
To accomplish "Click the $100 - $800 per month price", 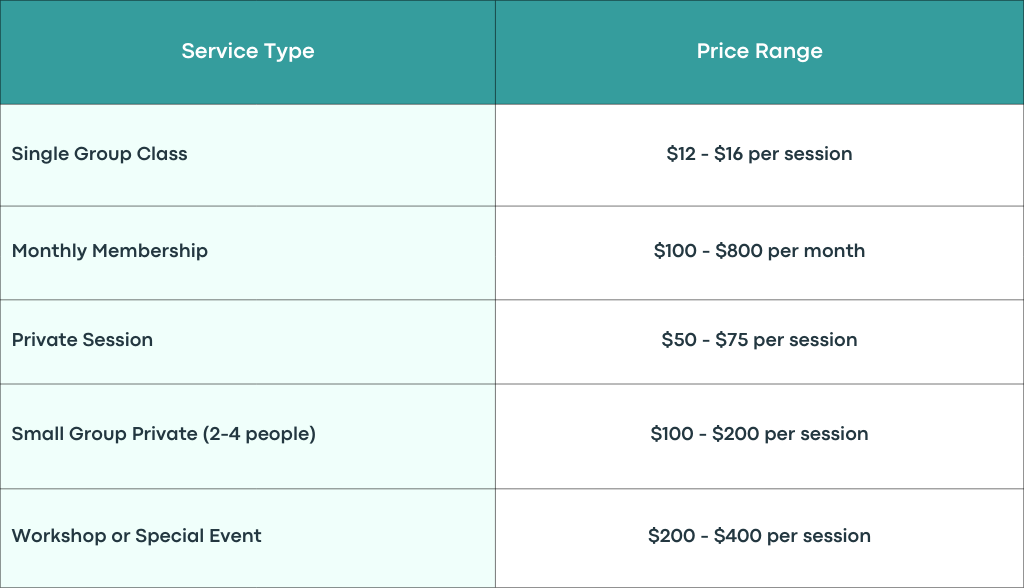I will point(760,251).
